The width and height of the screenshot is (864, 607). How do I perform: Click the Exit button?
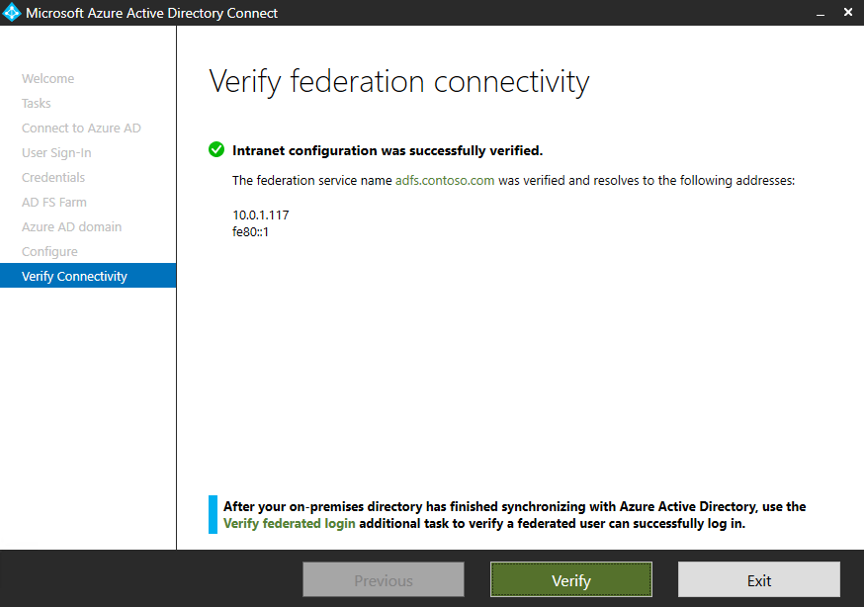pyautogui.click(x=759, y=579)
